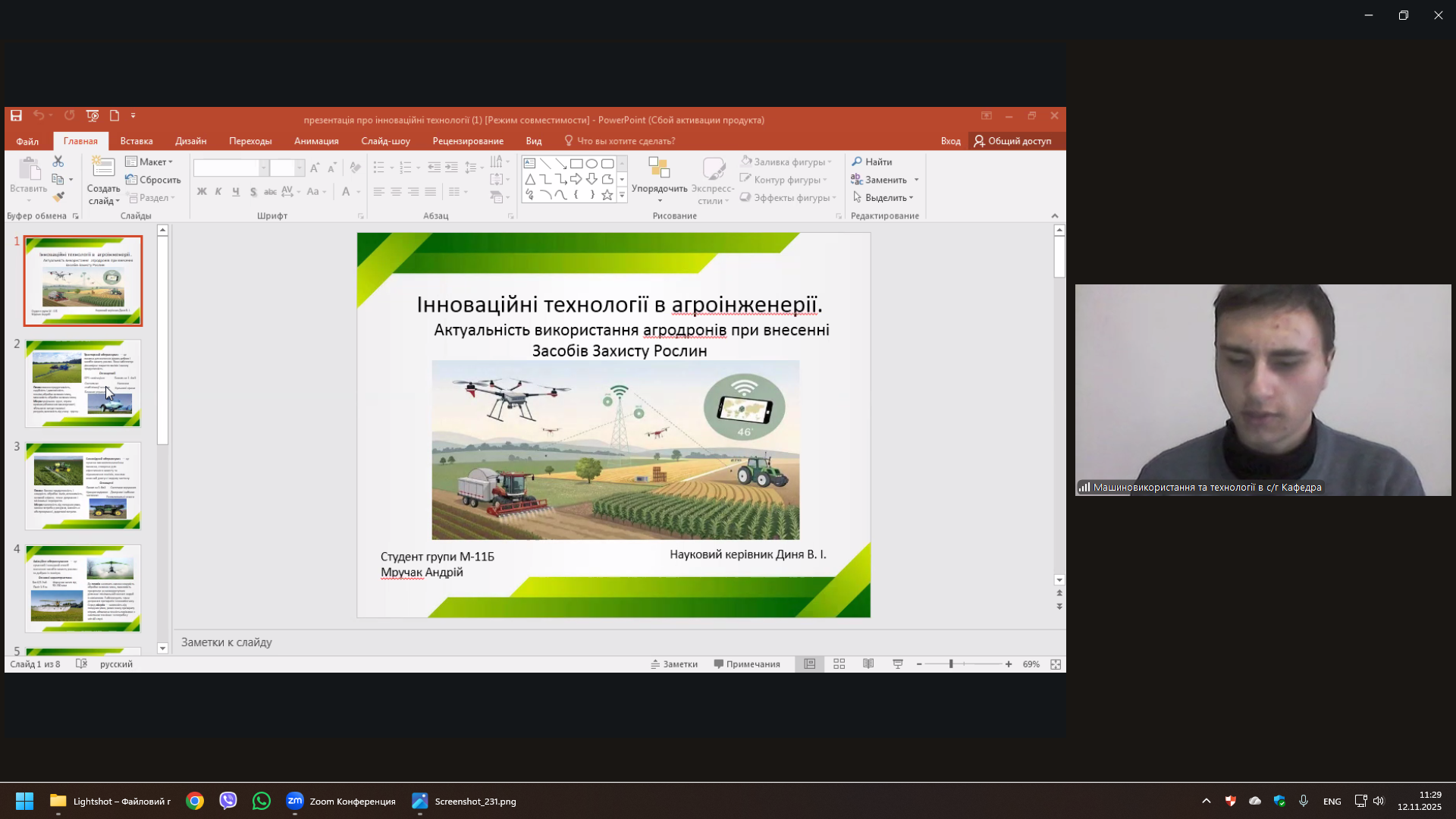Click the Cut scissors icon
The width and height of the screenshot is (1456, 819).
click(58, 162)
